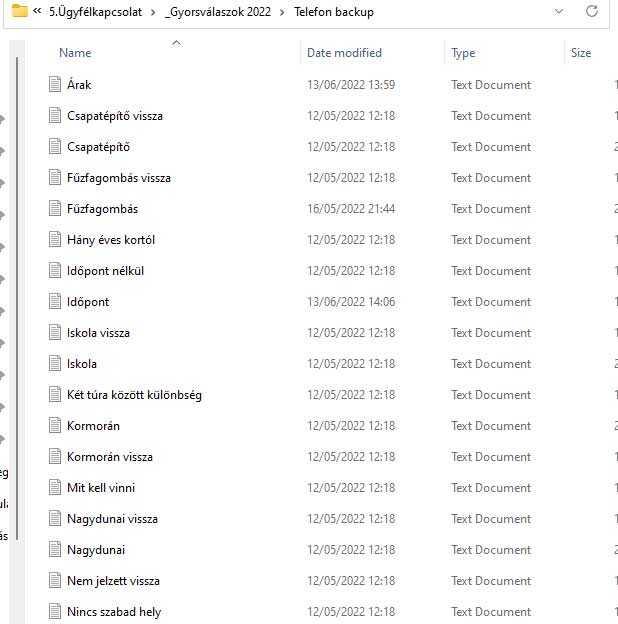Image resolution: width=618 pixels, height=624 pixels.
Task: Select the Két túra között különbség file
Action: click(134, 395)
